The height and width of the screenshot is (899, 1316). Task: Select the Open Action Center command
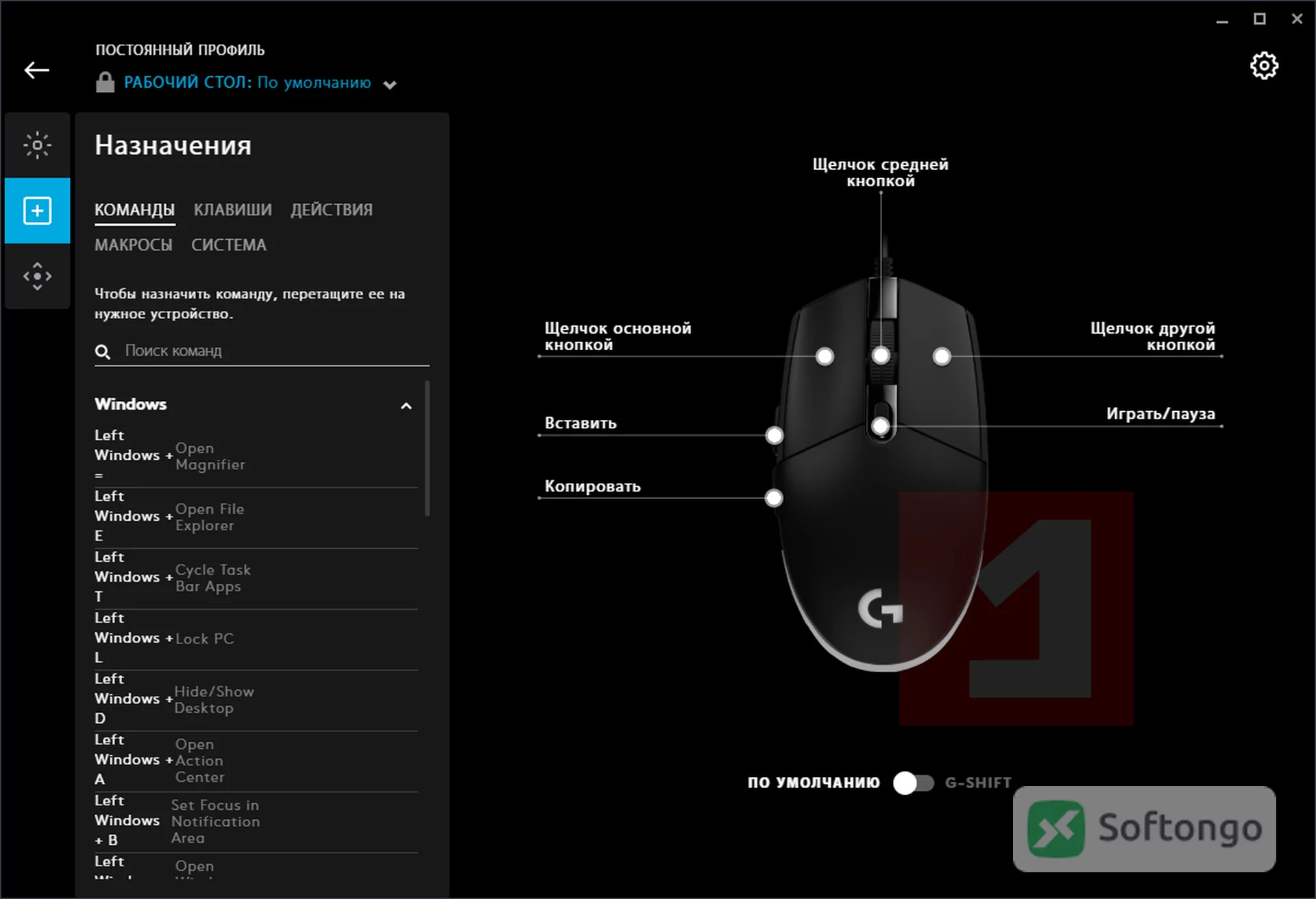point(256,761)
